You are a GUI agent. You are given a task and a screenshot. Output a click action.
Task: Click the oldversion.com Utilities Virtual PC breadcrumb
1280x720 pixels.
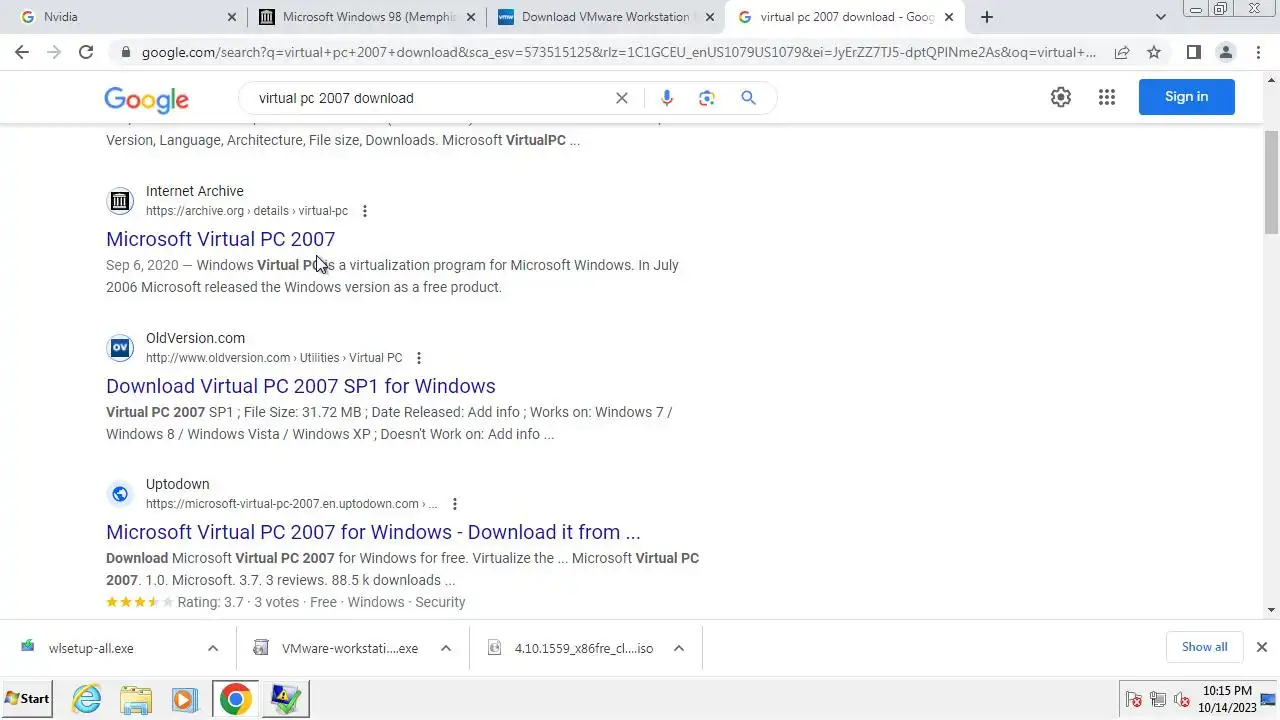274,358
